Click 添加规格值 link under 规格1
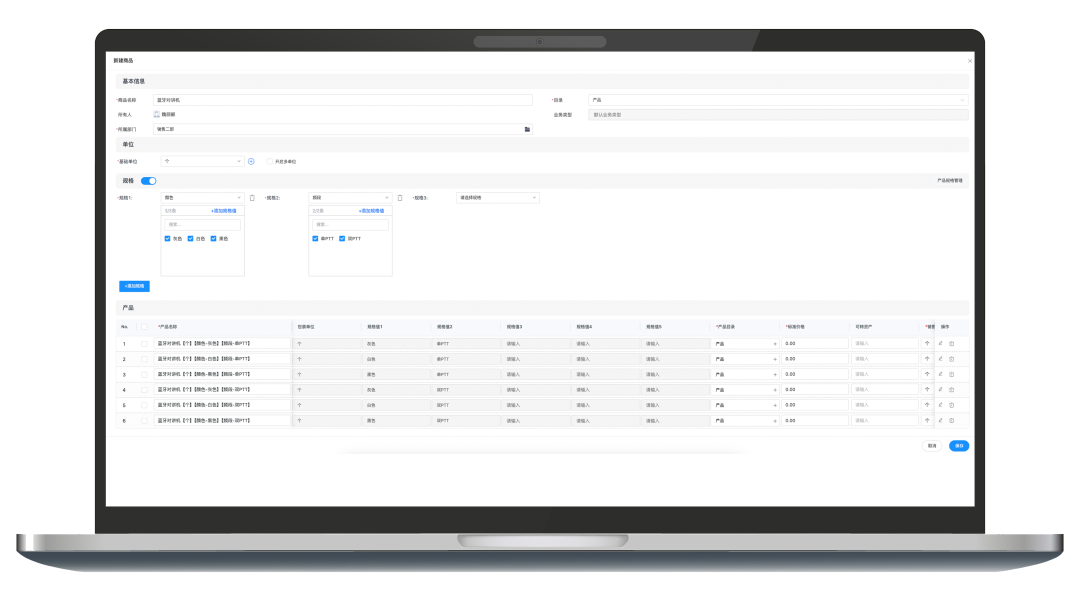1080x589 pixels. [x=223, y=211]
